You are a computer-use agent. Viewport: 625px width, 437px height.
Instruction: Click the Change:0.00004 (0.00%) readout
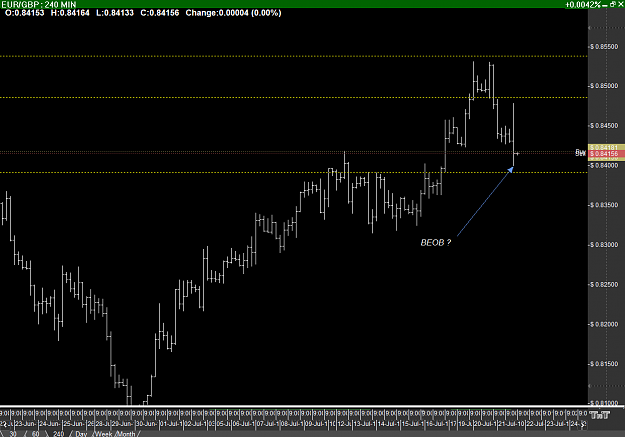click(233, 13)
